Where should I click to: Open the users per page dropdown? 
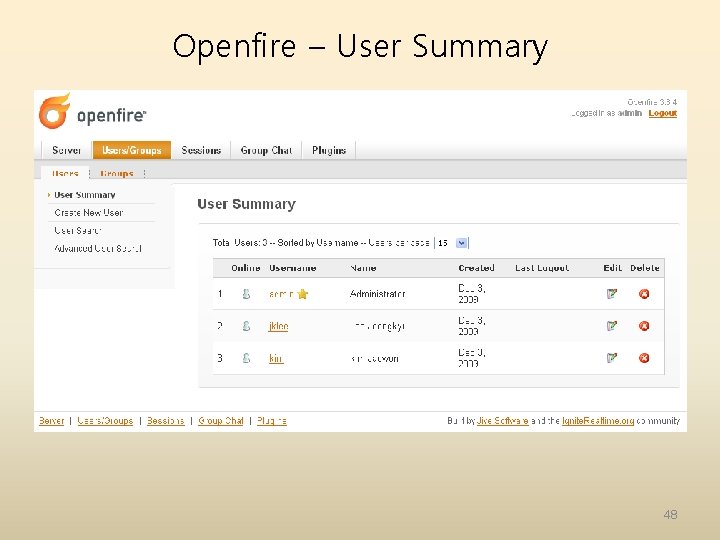(451, 243)
